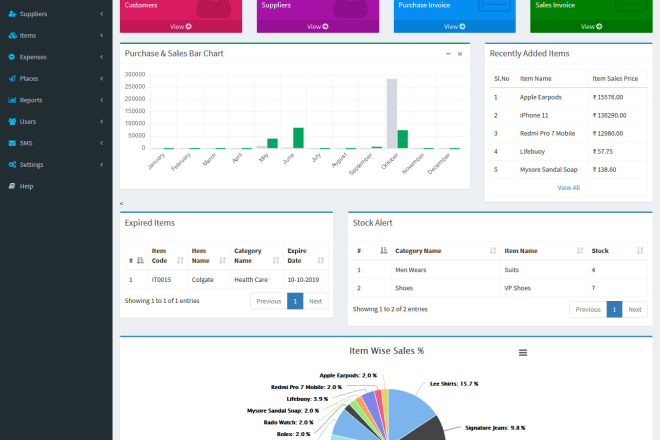This screenshot has width=660, height=440.
Task: Open the pie chart hamburger menu icon
Action: [x=523, y=353]
